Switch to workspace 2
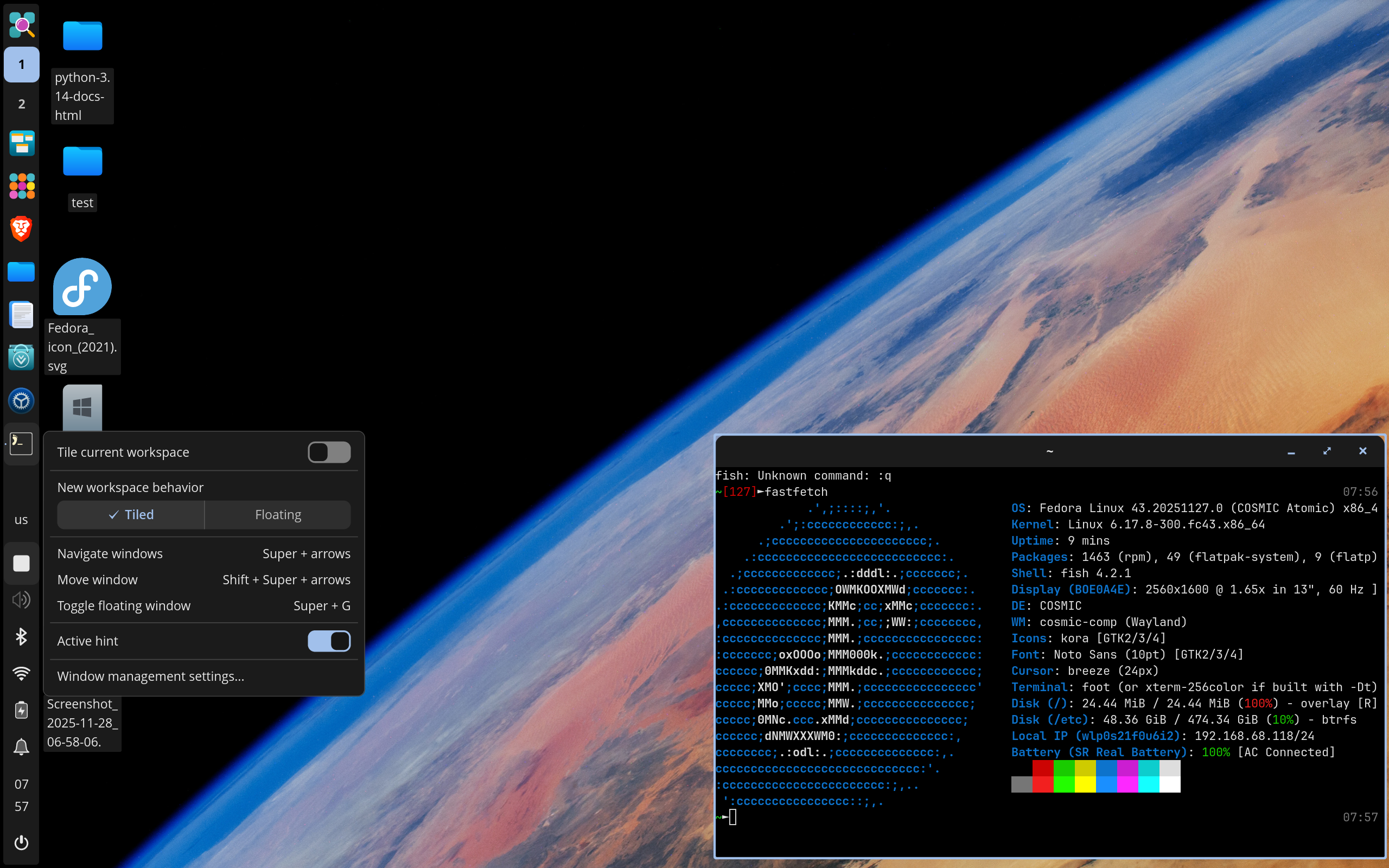This screenshot has height=868, width=1389. [21, 104]
